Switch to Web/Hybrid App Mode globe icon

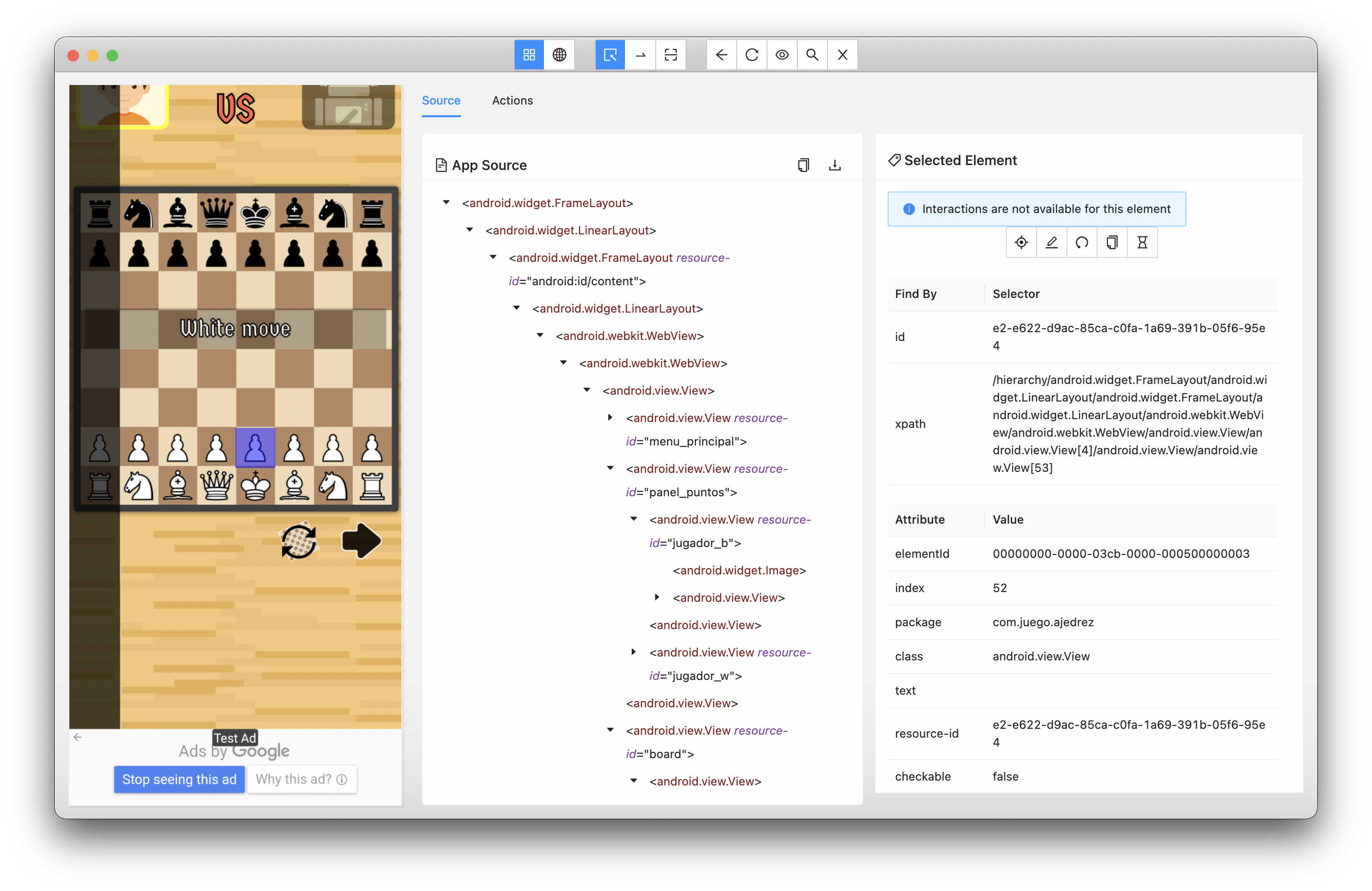pos(559,55)
